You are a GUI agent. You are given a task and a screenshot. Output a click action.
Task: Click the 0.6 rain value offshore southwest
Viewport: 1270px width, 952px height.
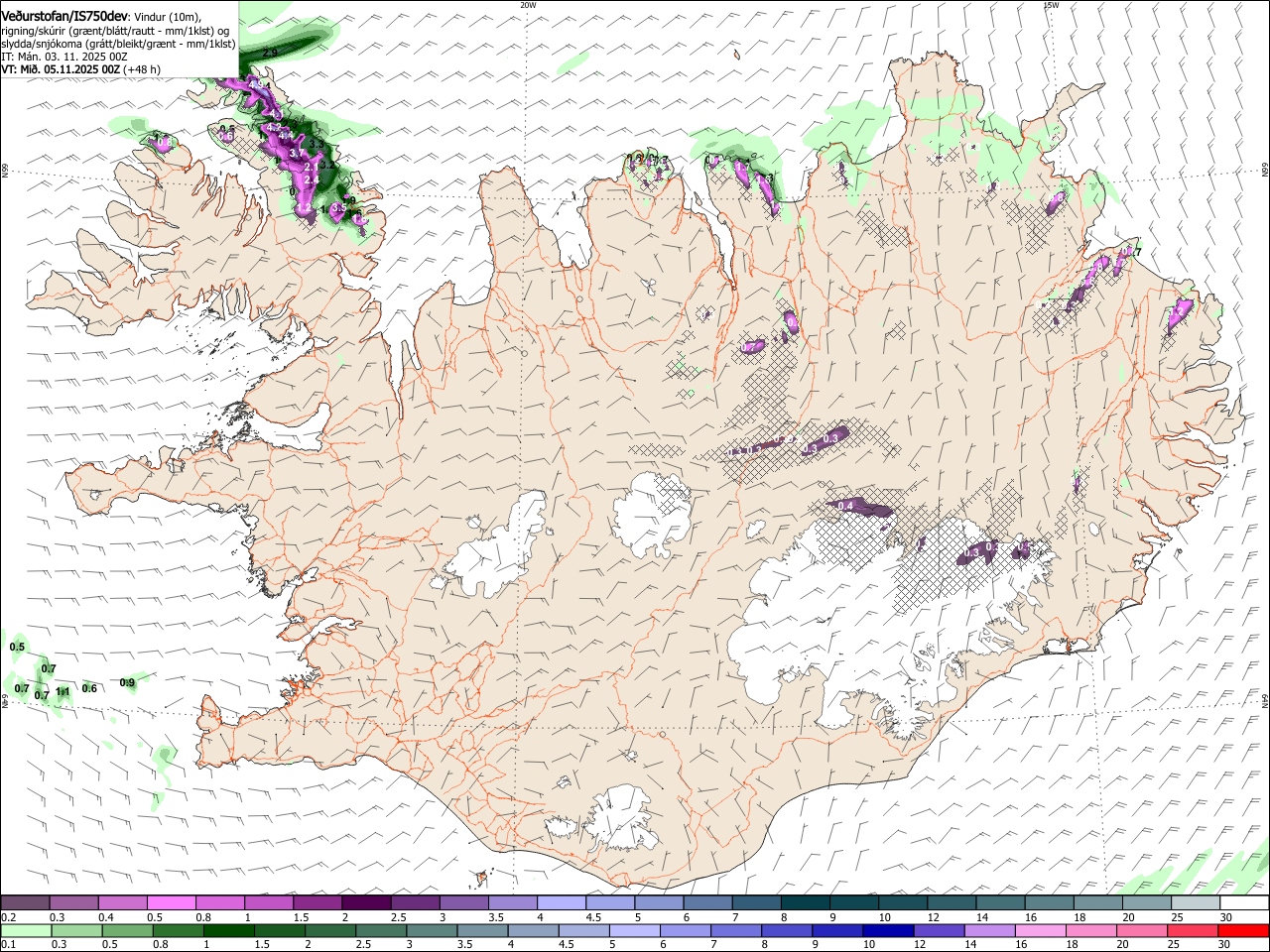click(x=89, y=688)
